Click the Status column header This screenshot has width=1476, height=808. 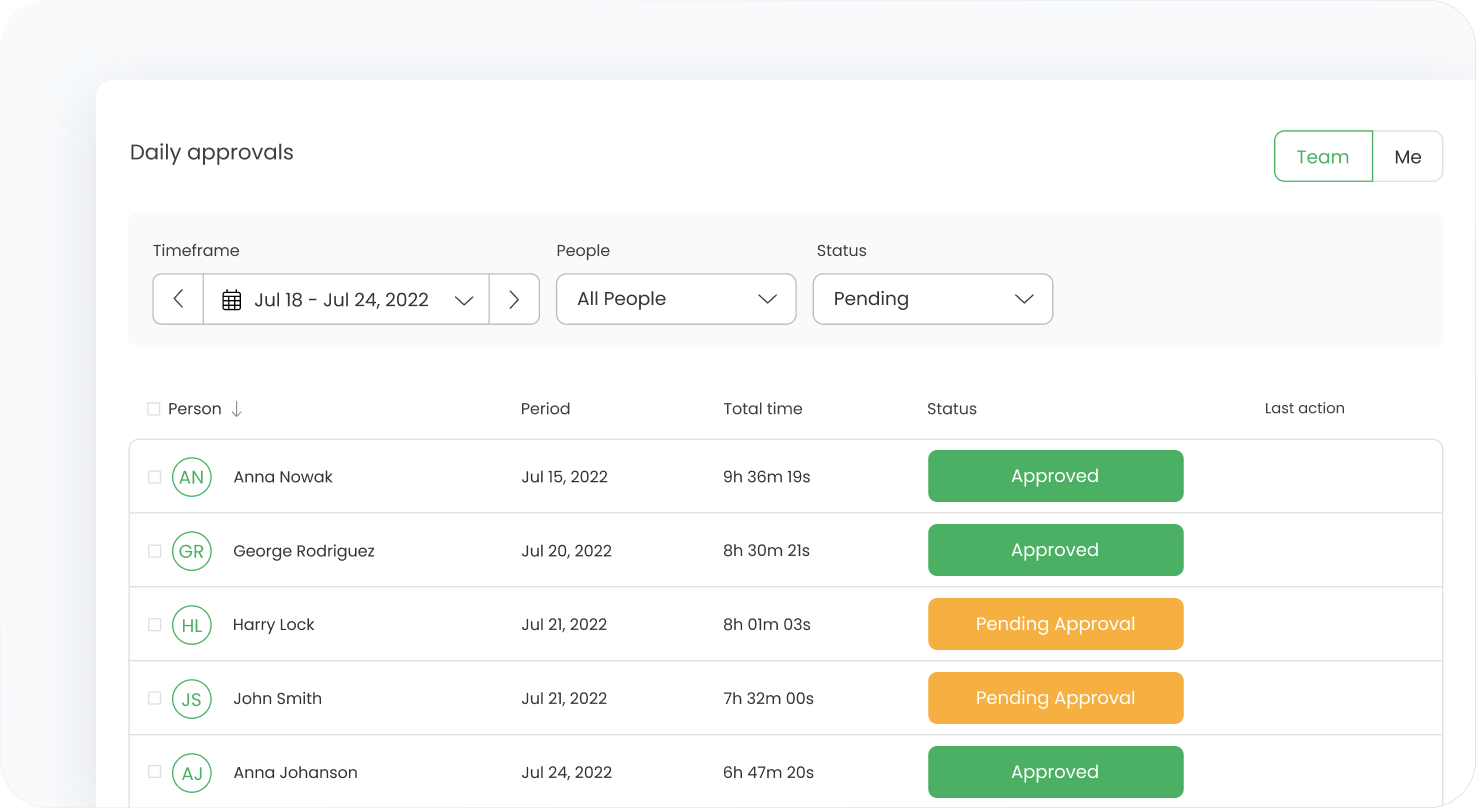(x=952, y=409)
